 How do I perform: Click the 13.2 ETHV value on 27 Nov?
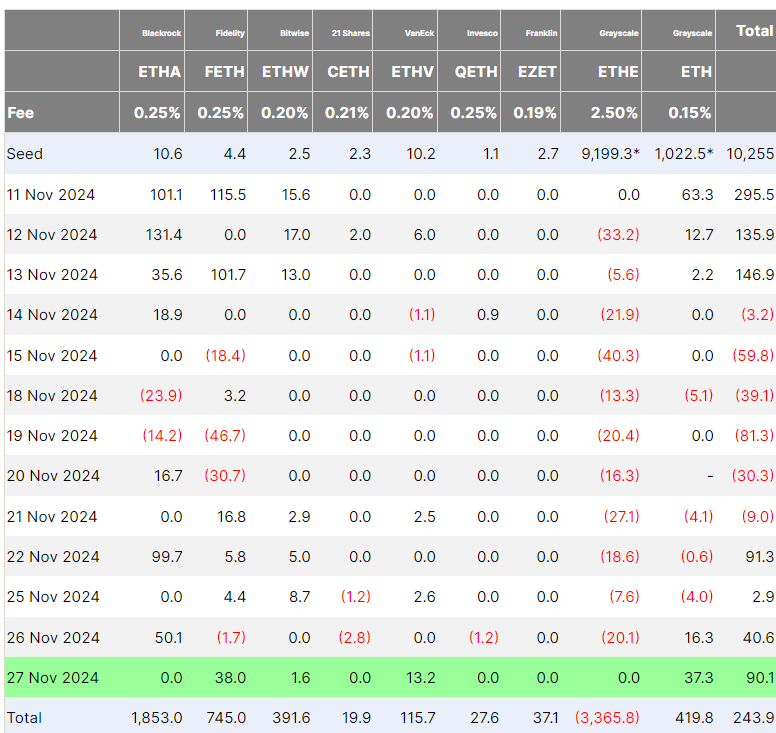[421, 678]
